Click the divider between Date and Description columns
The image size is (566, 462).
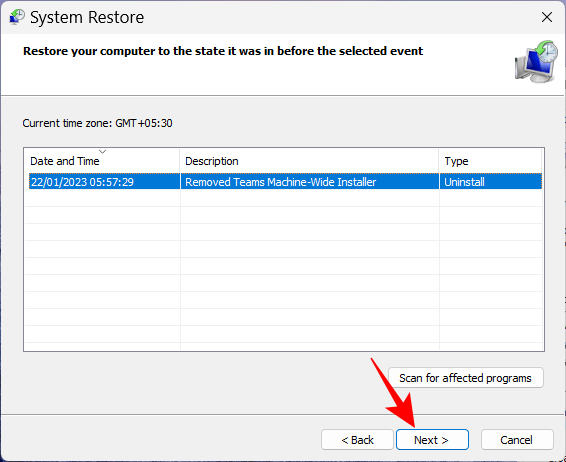[179, 161]
